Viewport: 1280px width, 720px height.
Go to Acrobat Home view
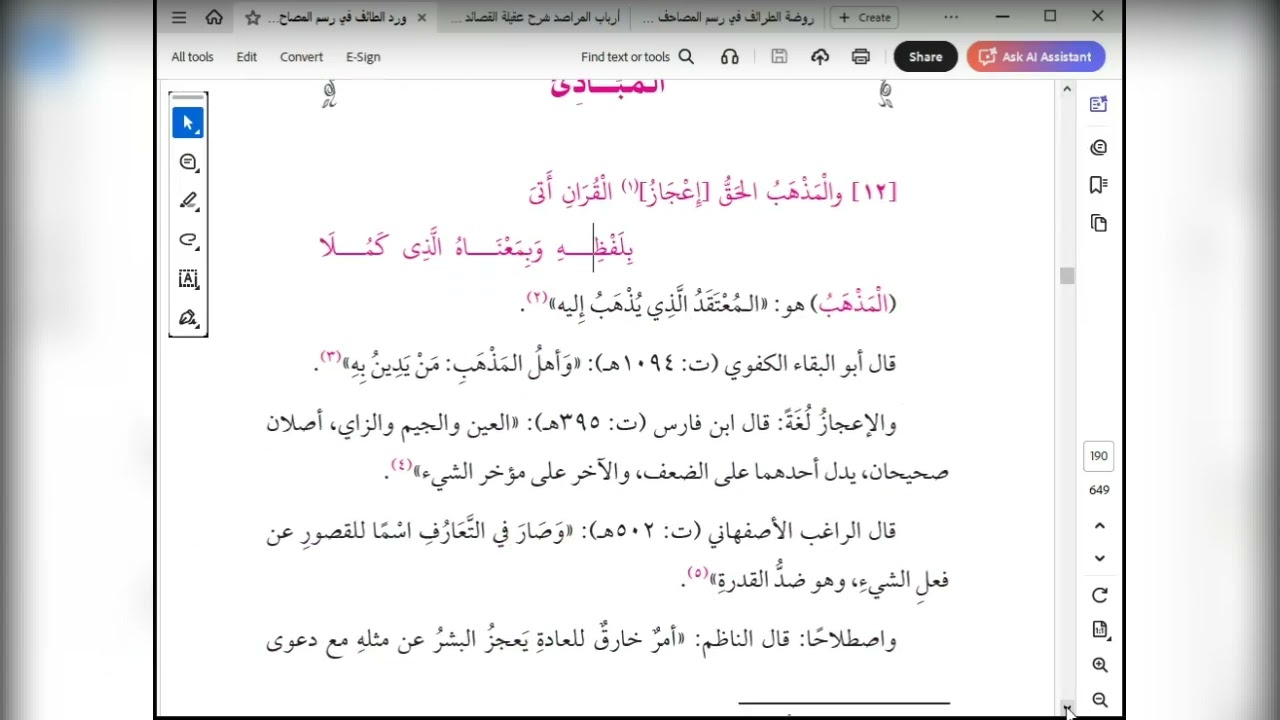point(214,17)
